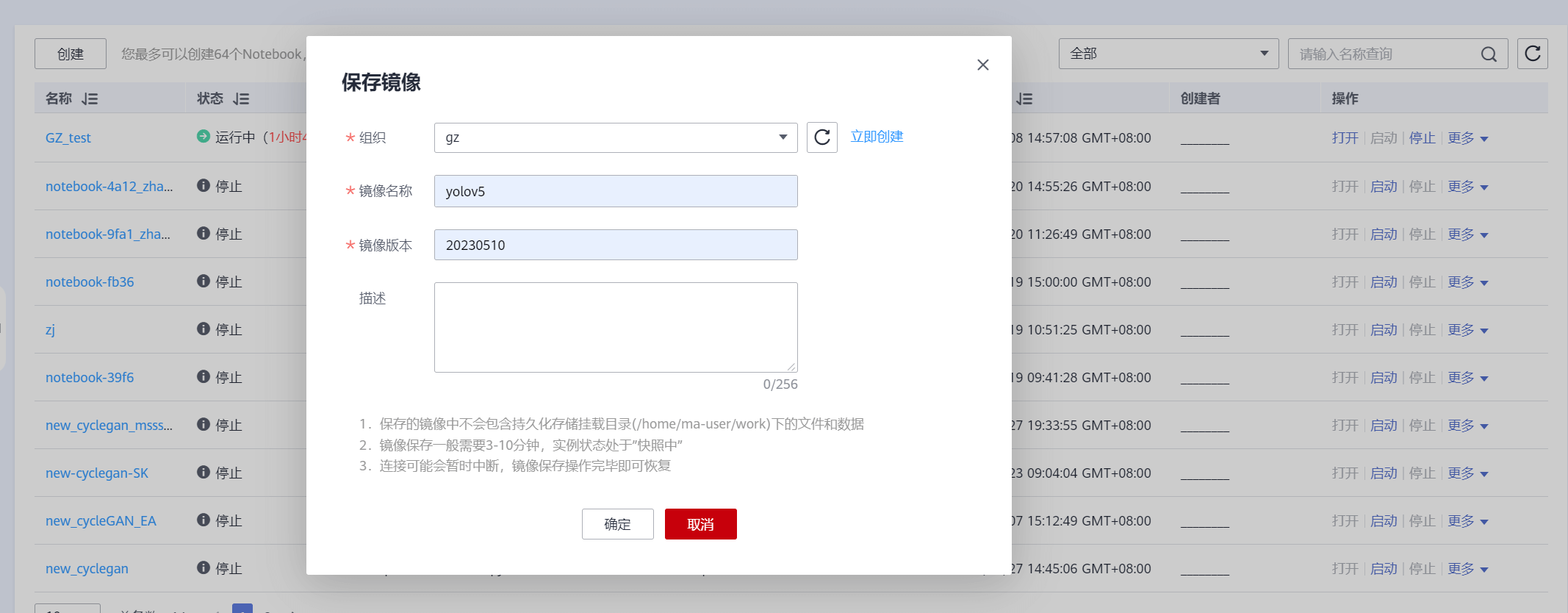Expand 更多 menu for new_cyclegan row
The height and width of the screenshot is (613, 1568).
1467,569
